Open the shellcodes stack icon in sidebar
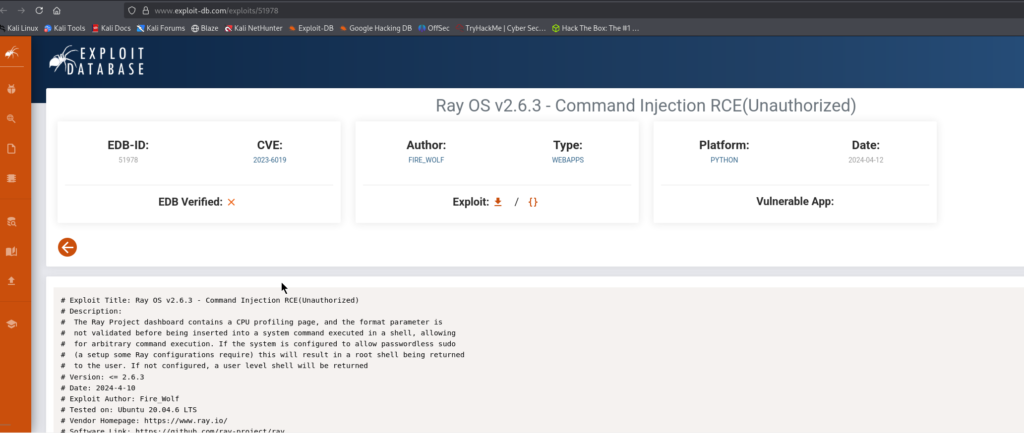1024x433 pixels. pyautogui.click(x=12, y=178)
